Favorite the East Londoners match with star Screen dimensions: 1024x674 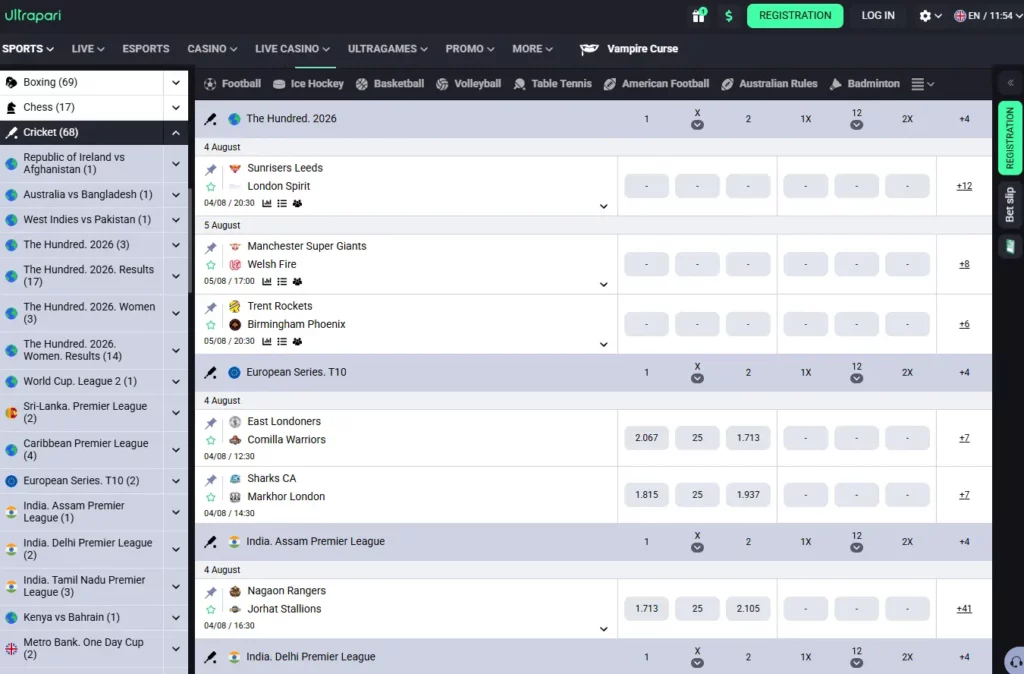[211, 440]
